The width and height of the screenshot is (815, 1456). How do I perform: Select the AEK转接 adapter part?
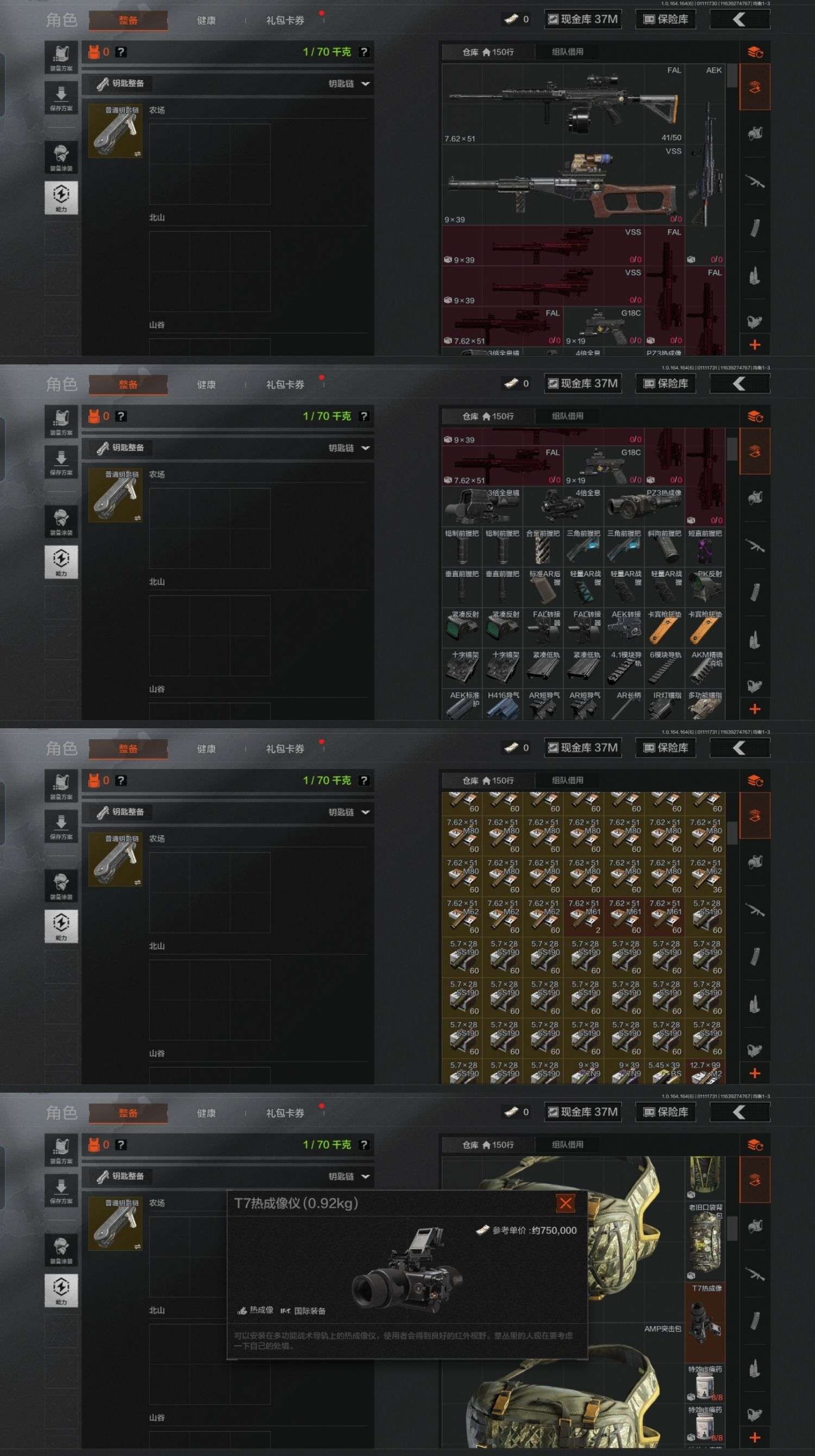624,629
